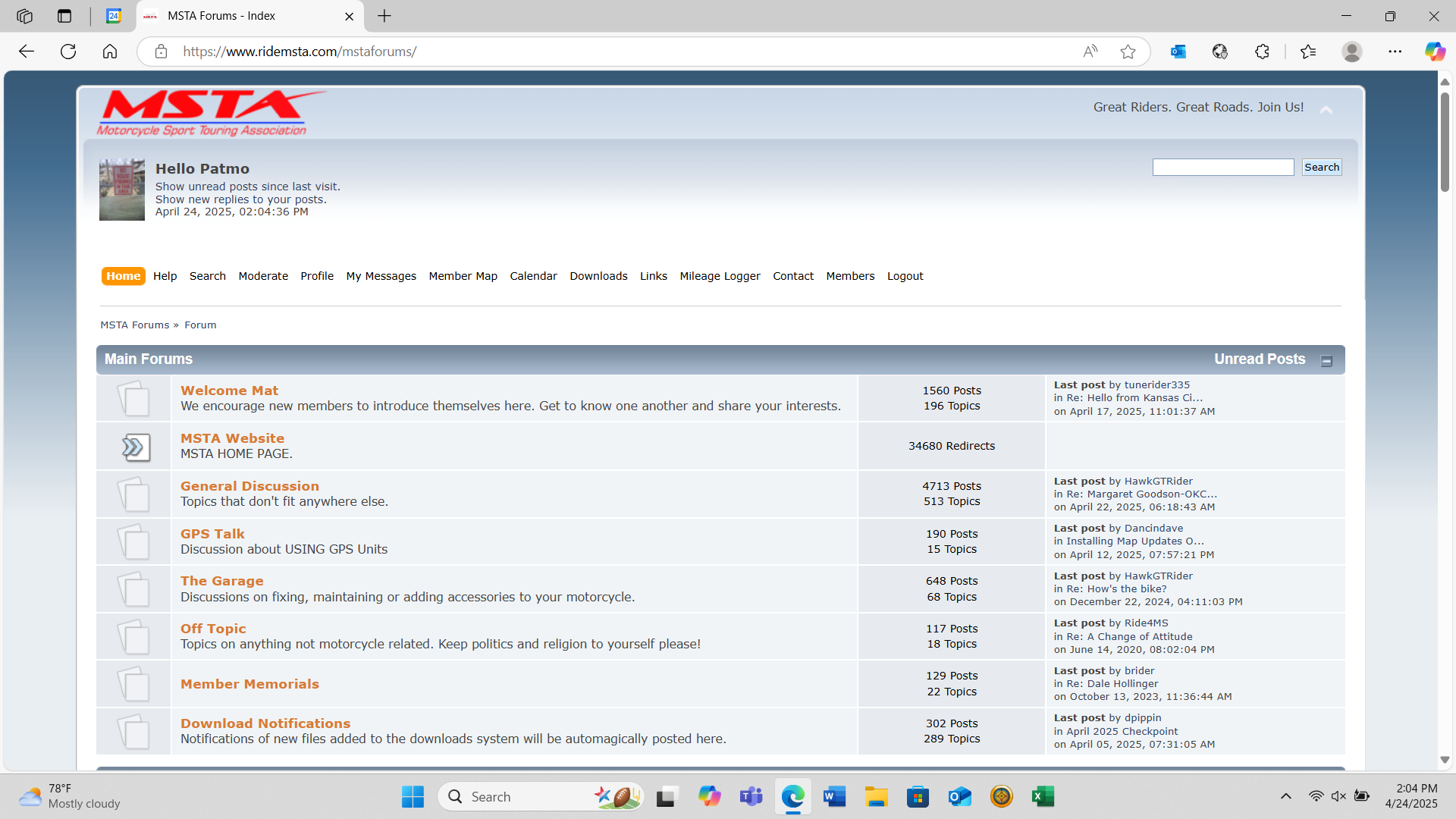Open the General Discussion board link
1456x819 pixels.
pos(249,486)
